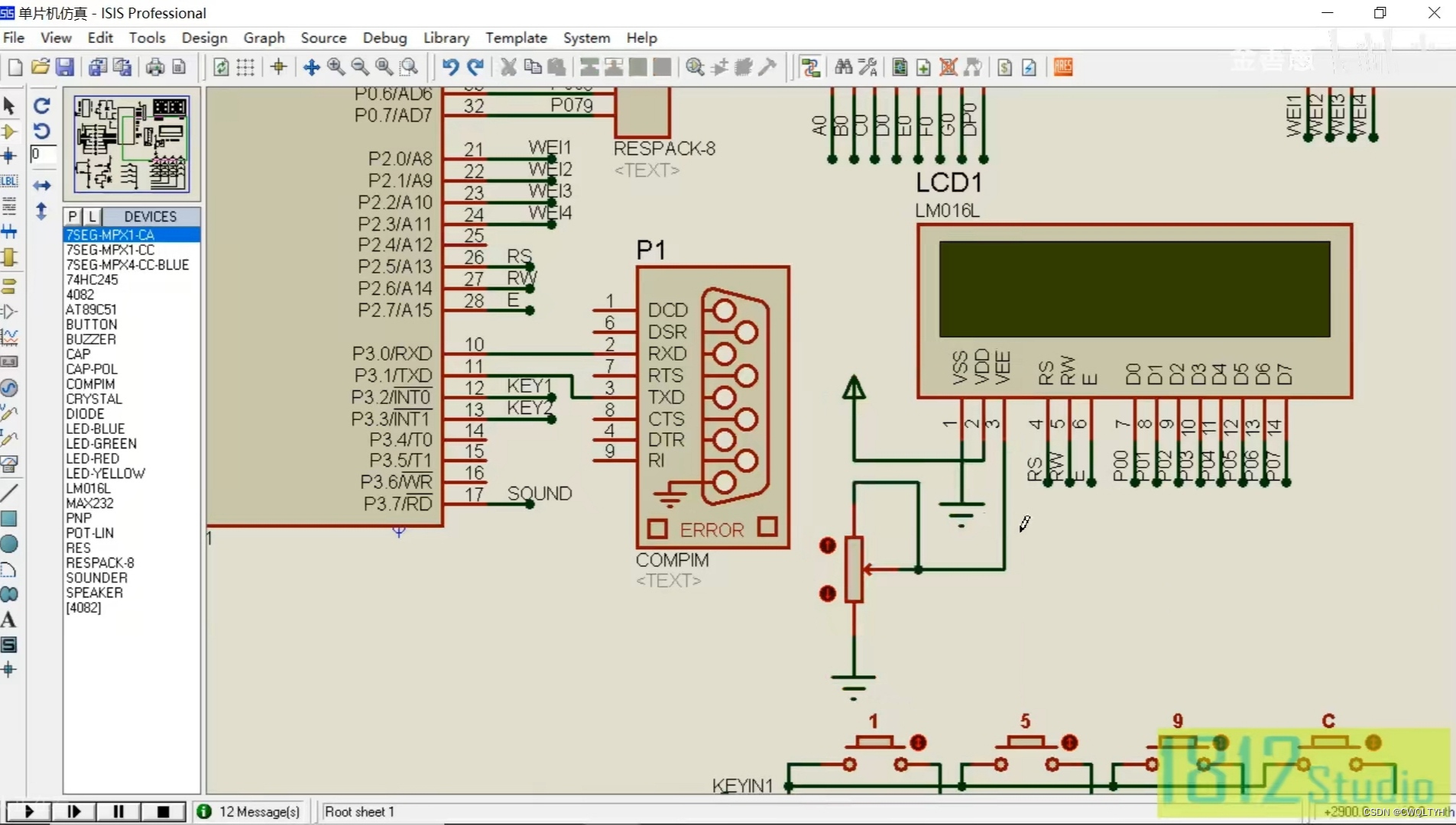Click the schematic overview thumbnail

point(131,144)
